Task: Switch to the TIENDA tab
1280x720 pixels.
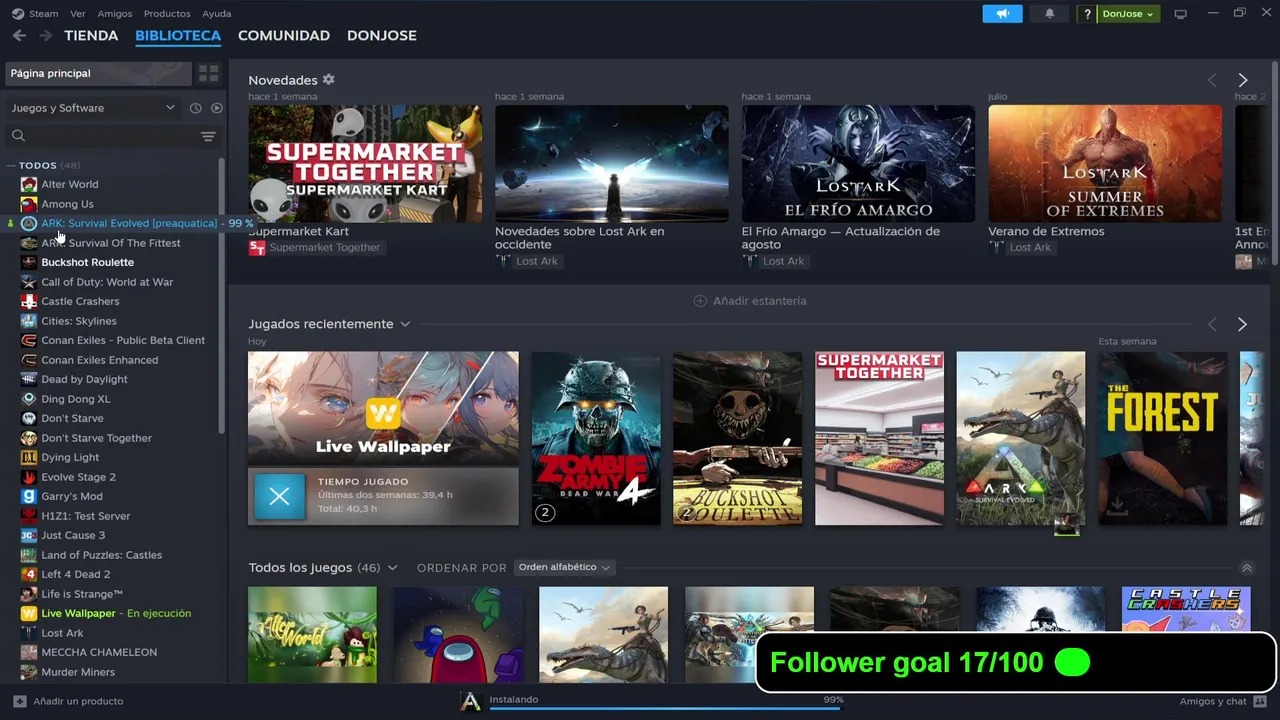Action: click(x=91, y=36)
